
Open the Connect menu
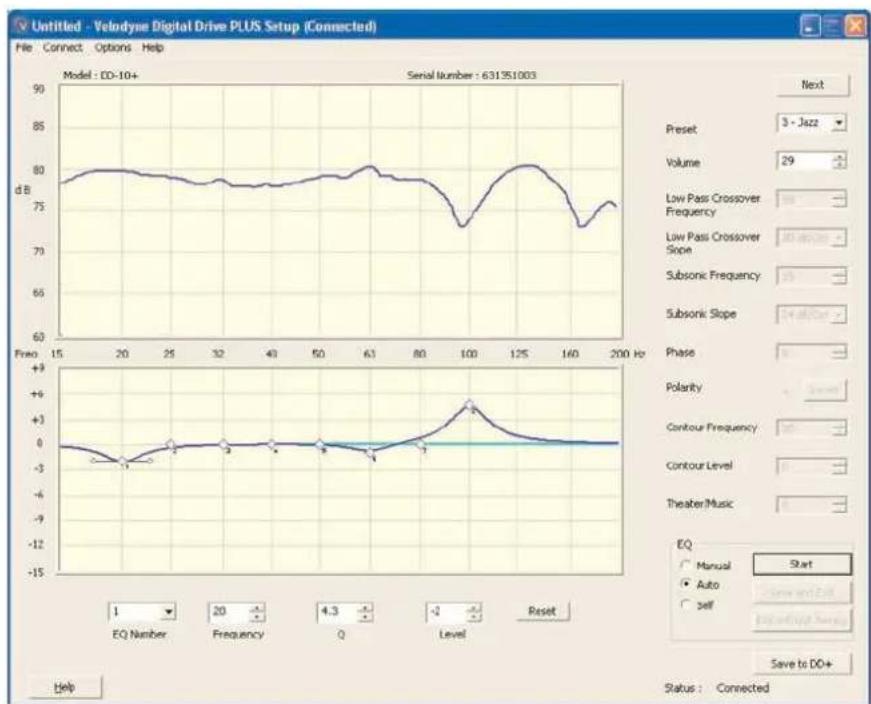63,48
